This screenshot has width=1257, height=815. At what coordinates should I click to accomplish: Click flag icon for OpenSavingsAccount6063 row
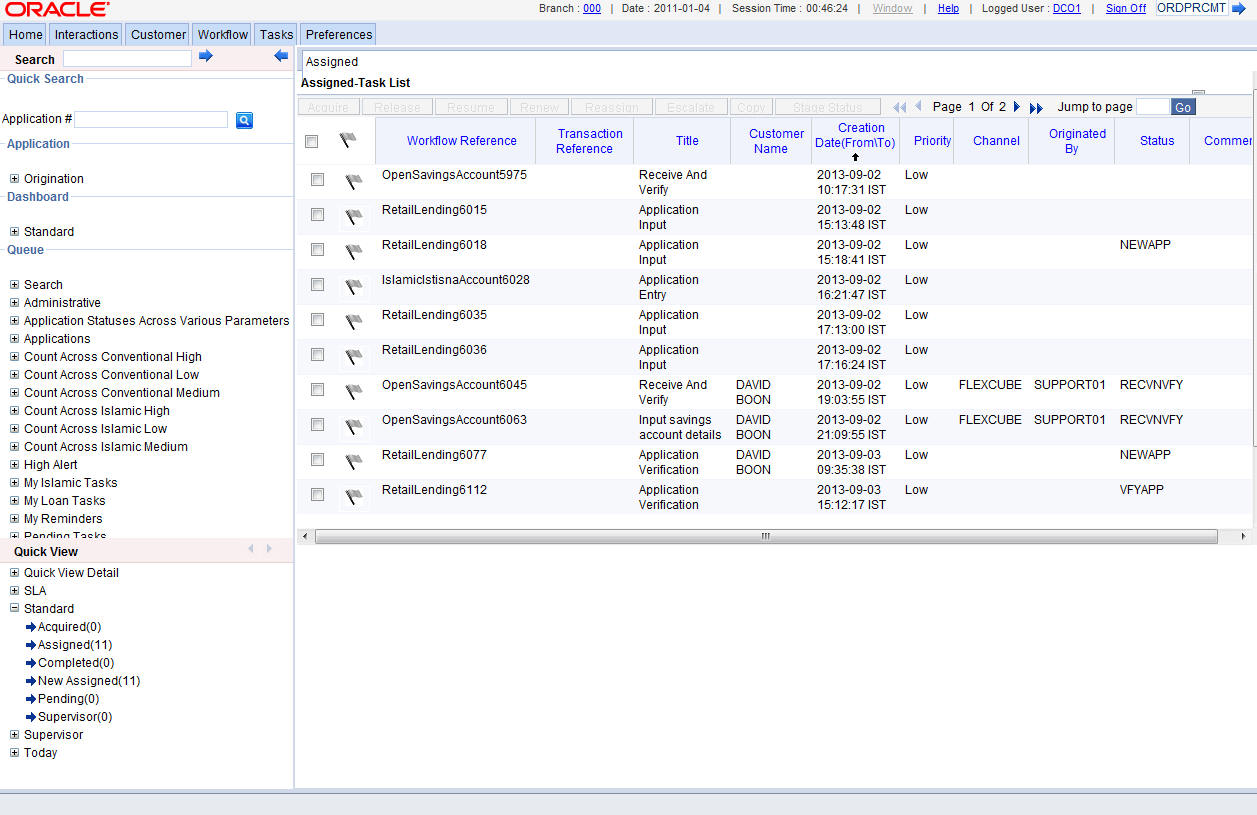[354, 427]
